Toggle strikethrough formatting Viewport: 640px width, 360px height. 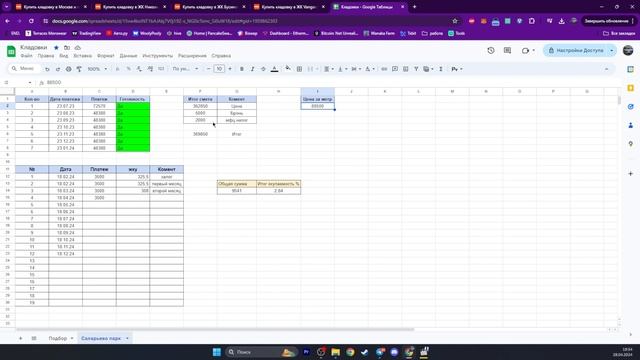click(263, 69)
